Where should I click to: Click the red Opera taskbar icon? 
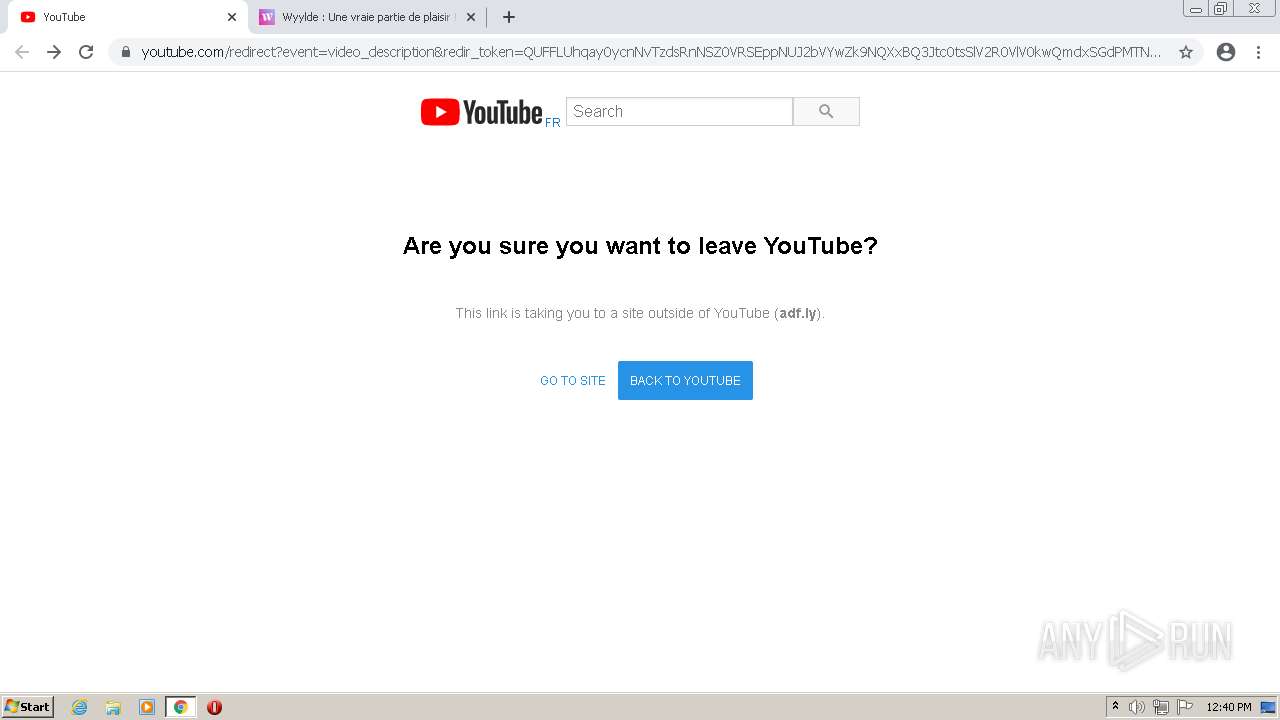[214, 707]
